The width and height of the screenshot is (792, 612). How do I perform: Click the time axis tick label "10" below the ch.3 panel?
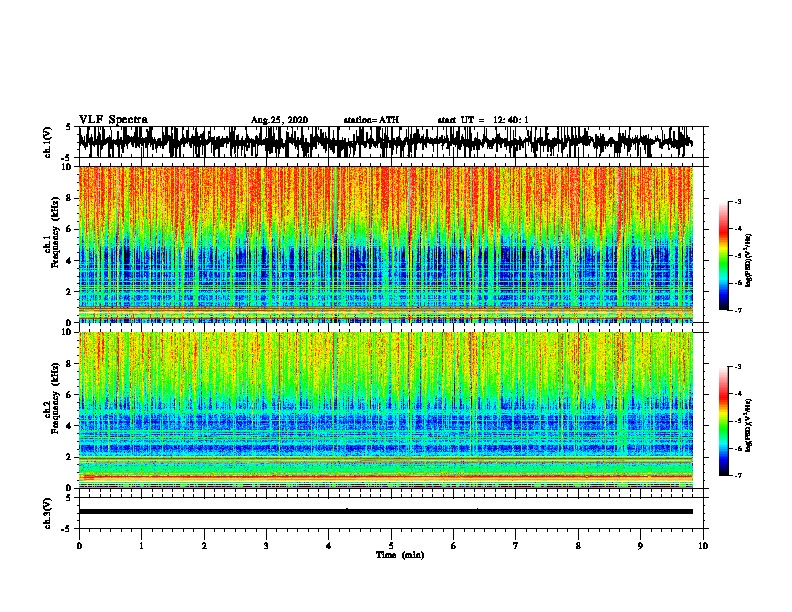[703, 546]
